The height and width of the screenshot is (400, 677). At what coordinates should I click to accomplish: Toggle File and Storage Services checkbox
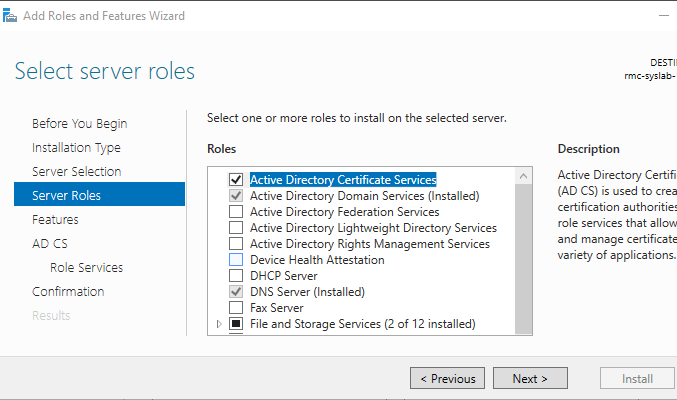click(236, 324)
